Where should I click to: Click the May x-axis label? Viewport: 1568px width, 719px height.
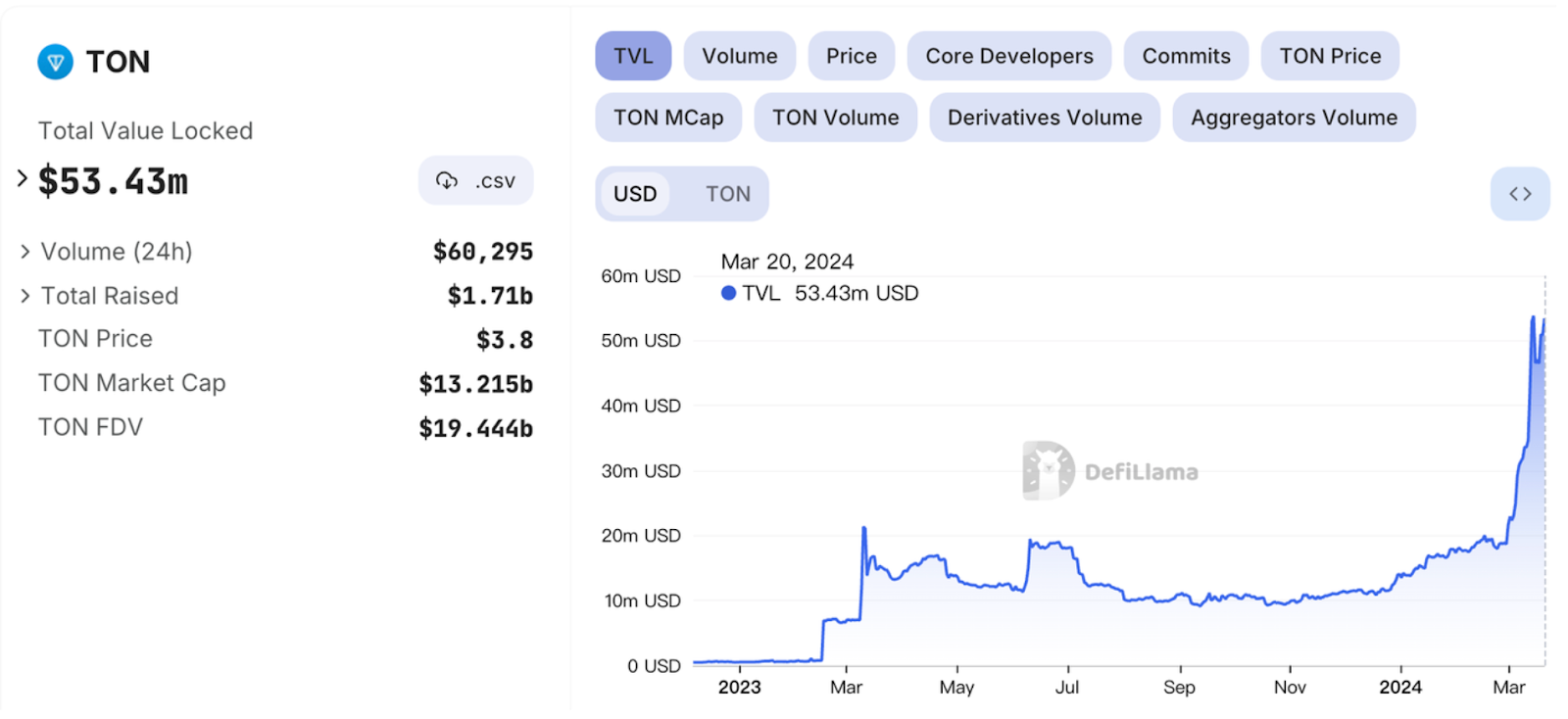(956, 687)
